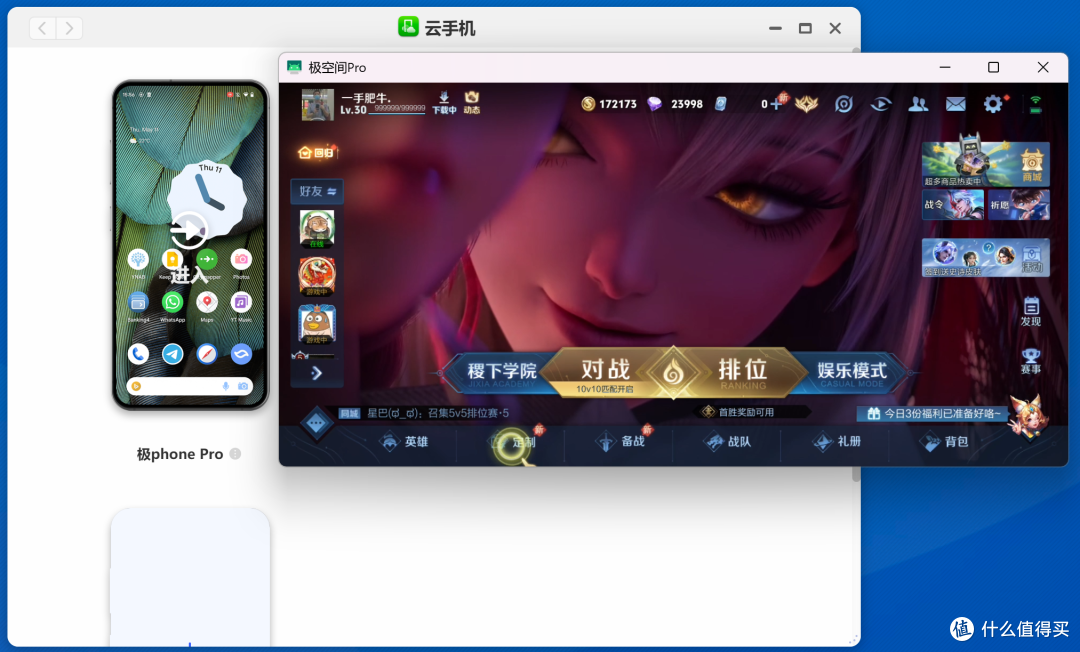Click the 回归 home icon
Viewport: 1080px width, 652px height.
[317, 152]
